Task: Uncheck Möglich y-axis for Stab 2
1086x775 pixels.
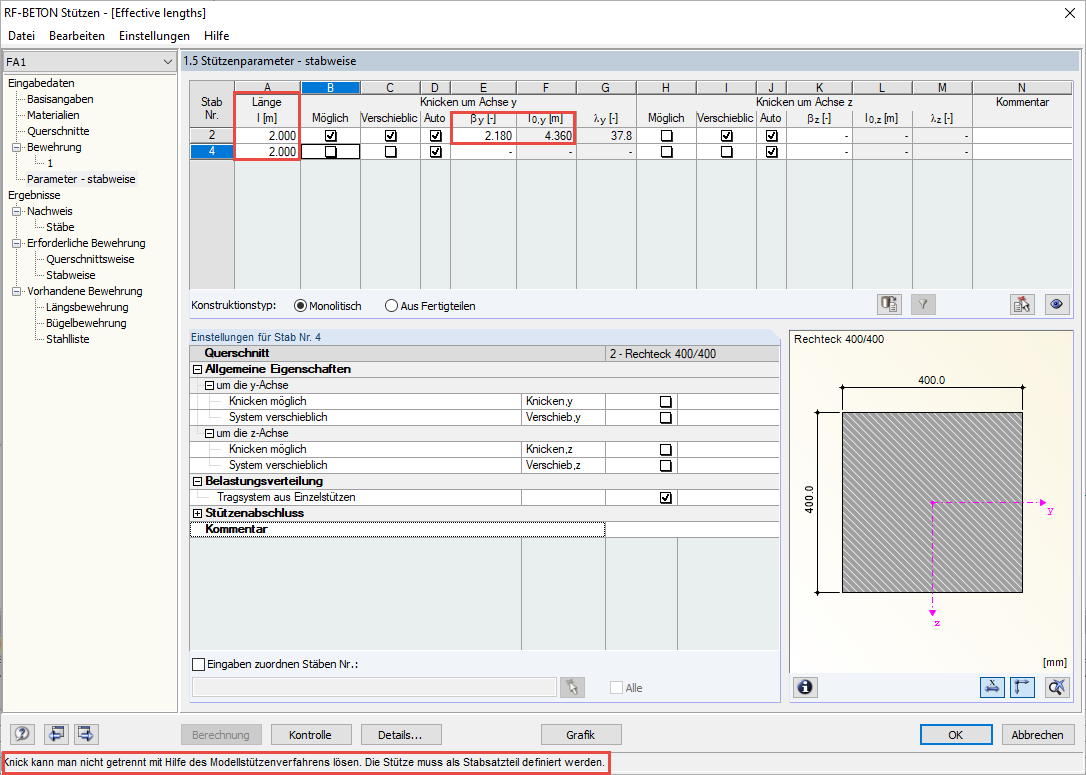Action: coord(330,136)
